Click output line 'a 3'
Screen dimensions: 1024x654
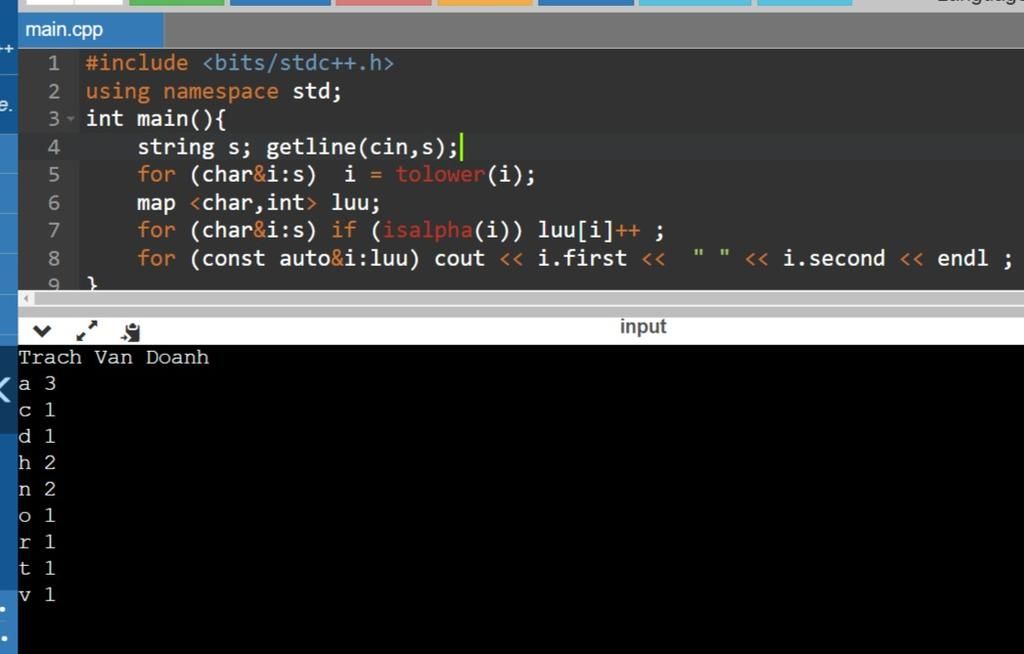(x=37, y=384)
